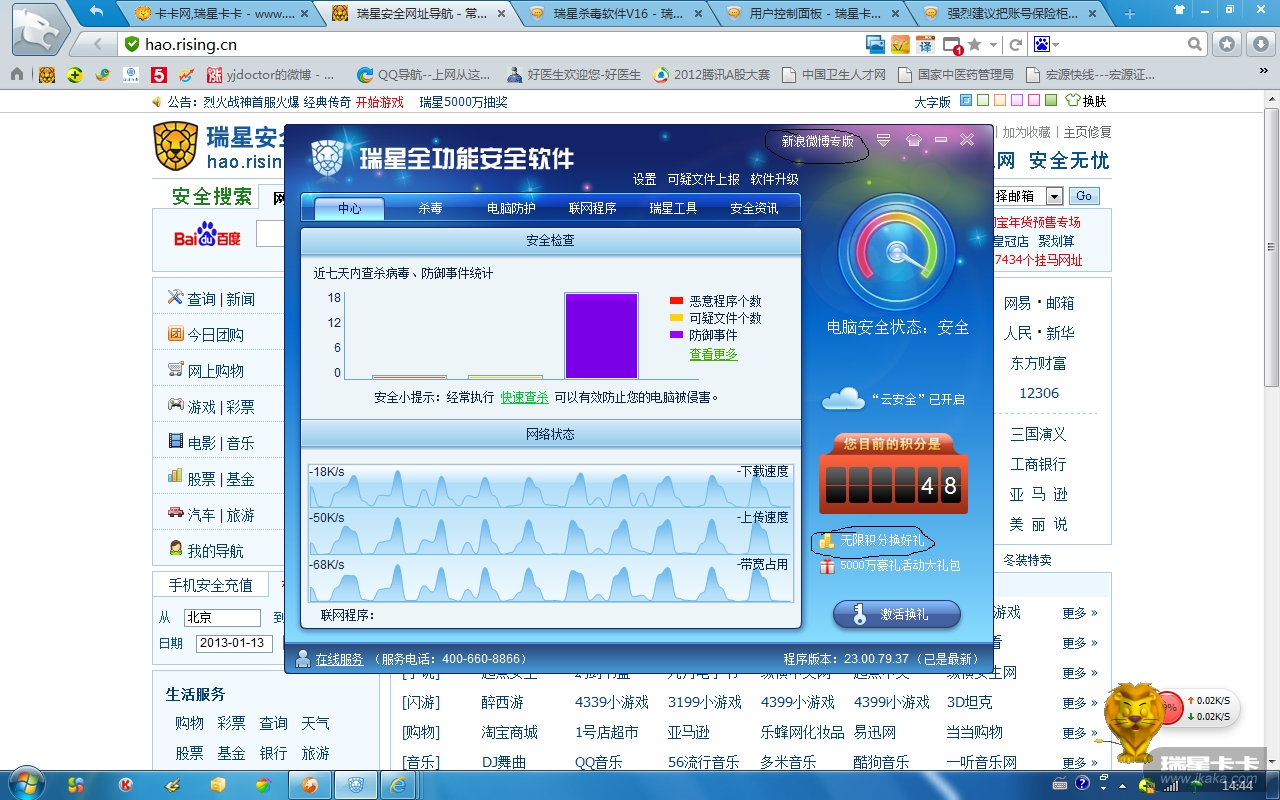Click the 在线服务 link
Viewport: 1280px width, 800px height.
[339, 659]
